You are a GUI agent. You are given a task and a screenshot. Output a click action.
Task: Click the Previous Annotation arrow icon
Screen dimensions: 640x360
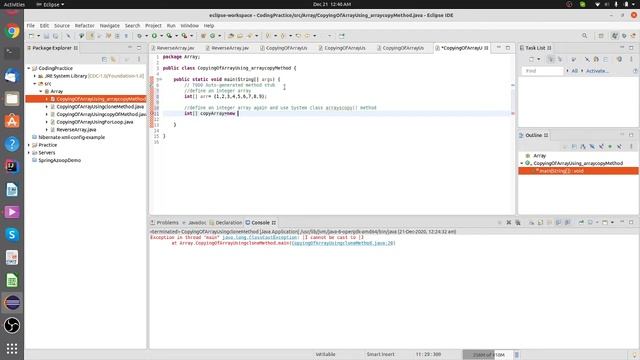[282, 36]
